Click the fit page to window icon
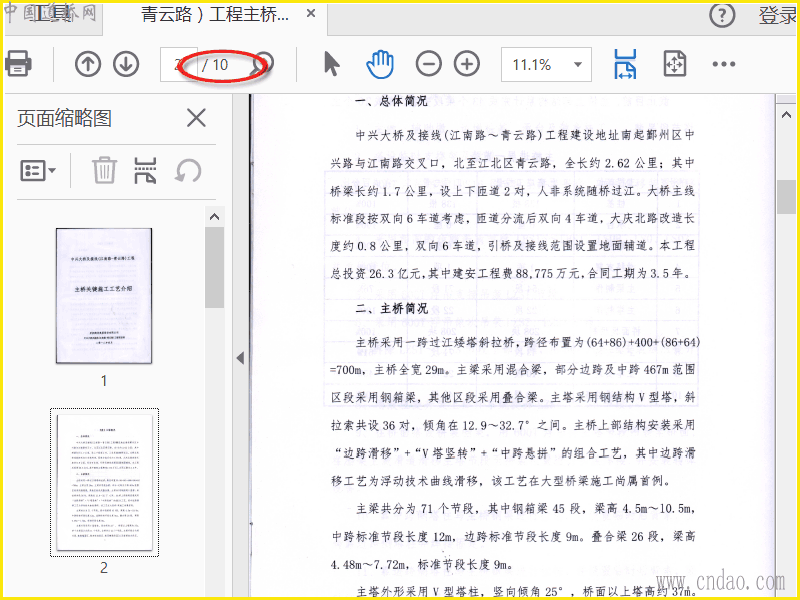800x600 pixels. click(x=674, y=64)
